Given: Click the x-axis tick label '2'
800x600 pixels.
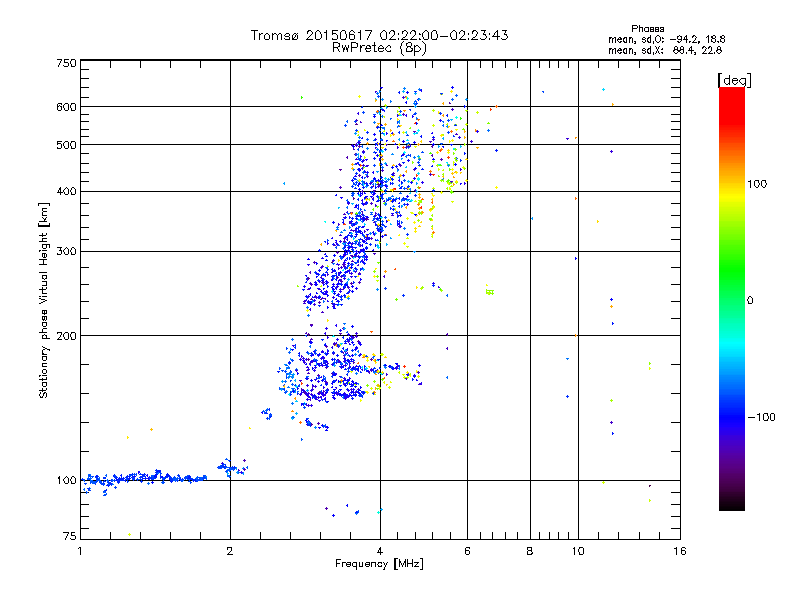Looking at the screenshot, I should pos(230,551).
